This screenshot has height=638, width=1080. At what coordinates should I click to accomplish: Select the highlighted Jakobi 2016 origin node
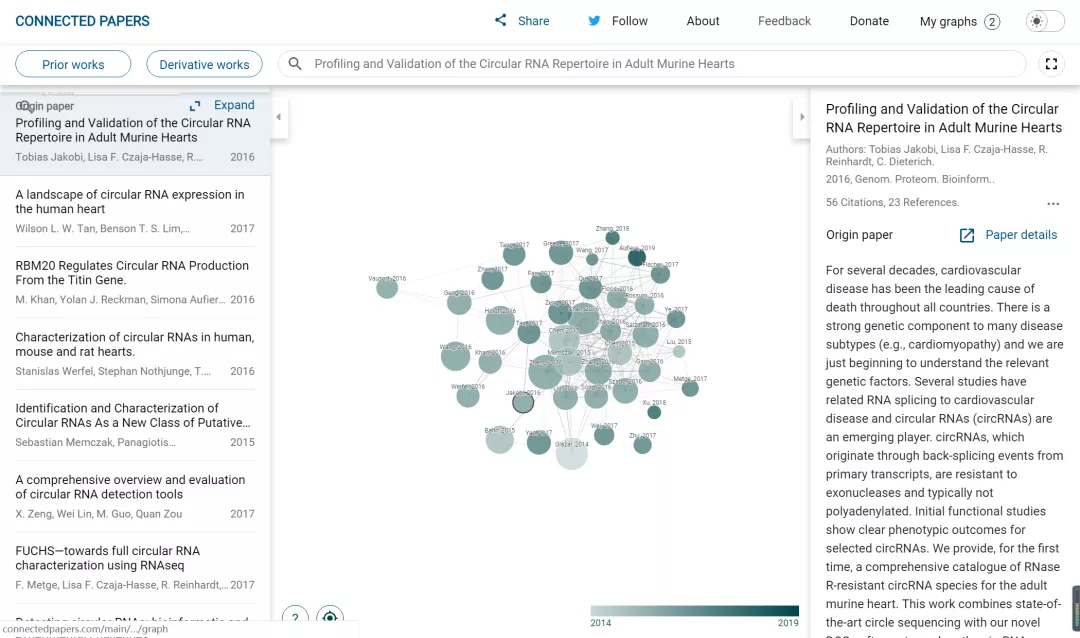point(523,403)
